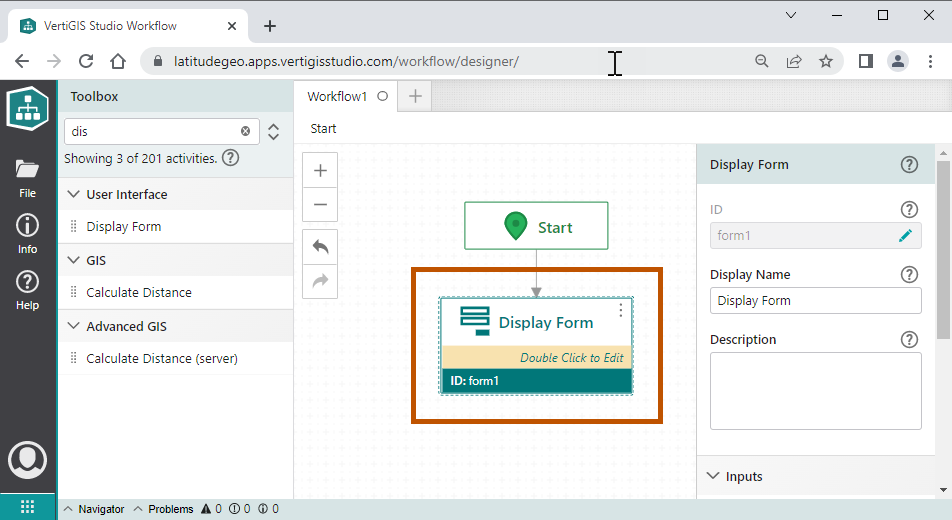The width and height of the screenshot is (952, 520).
Task: Open the Display Form activity options menu
Action: (x=620, y=310)
